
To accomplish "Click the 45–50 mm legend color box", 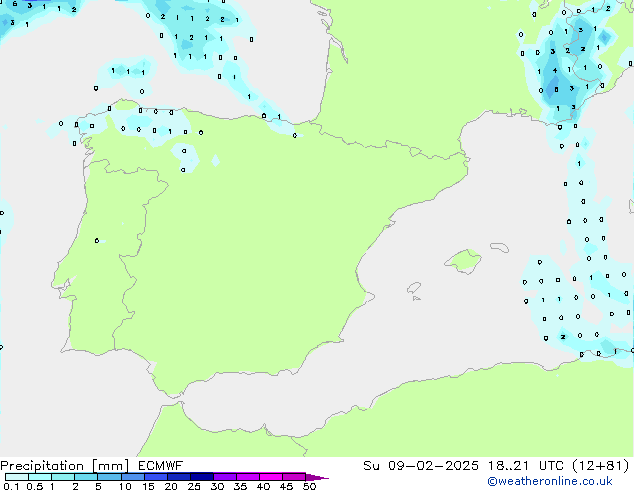I will pos(294,477).
